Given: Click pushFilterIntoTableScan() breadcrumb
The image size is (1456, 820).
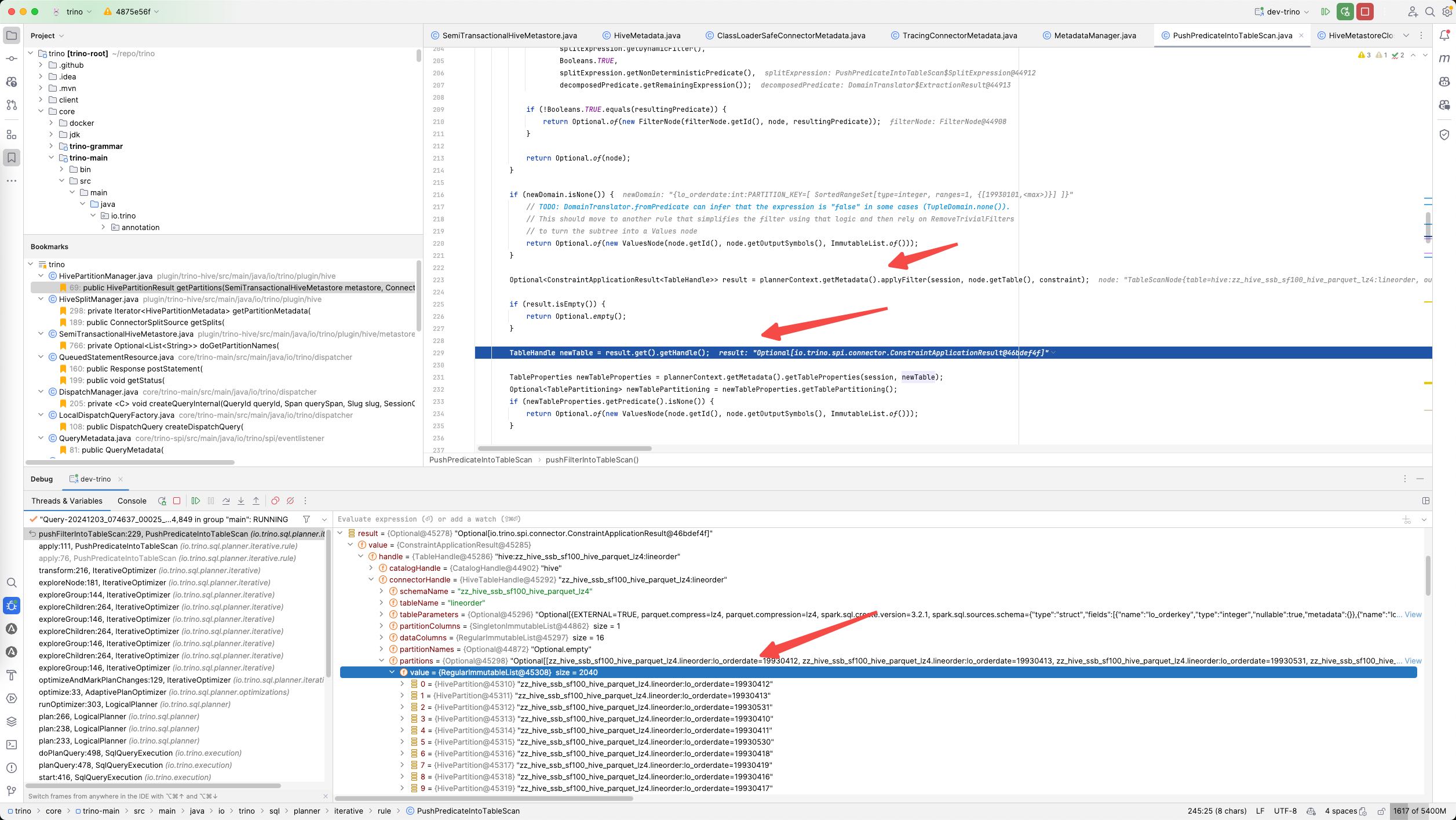Looking at the screenshot, I should [592, 460].
